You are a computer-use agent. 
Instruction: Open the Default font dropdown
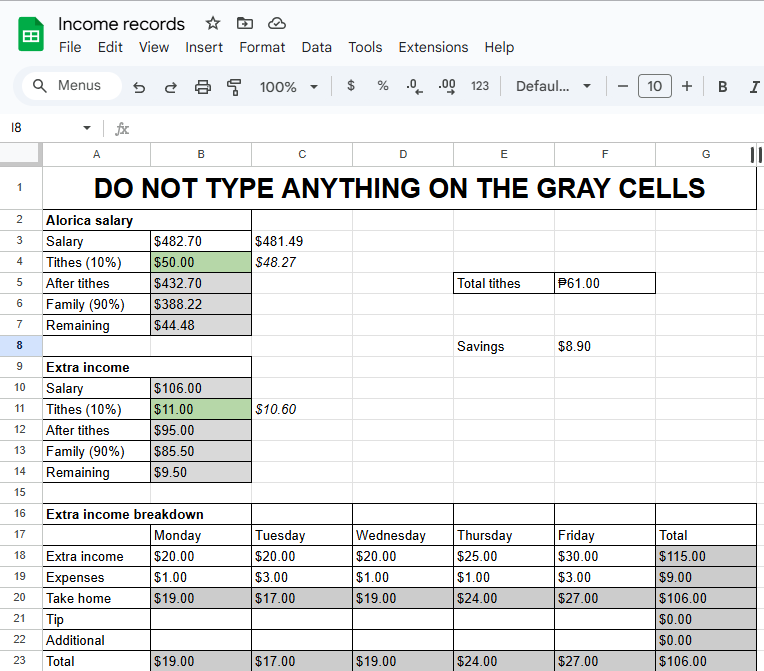point(554,87)
